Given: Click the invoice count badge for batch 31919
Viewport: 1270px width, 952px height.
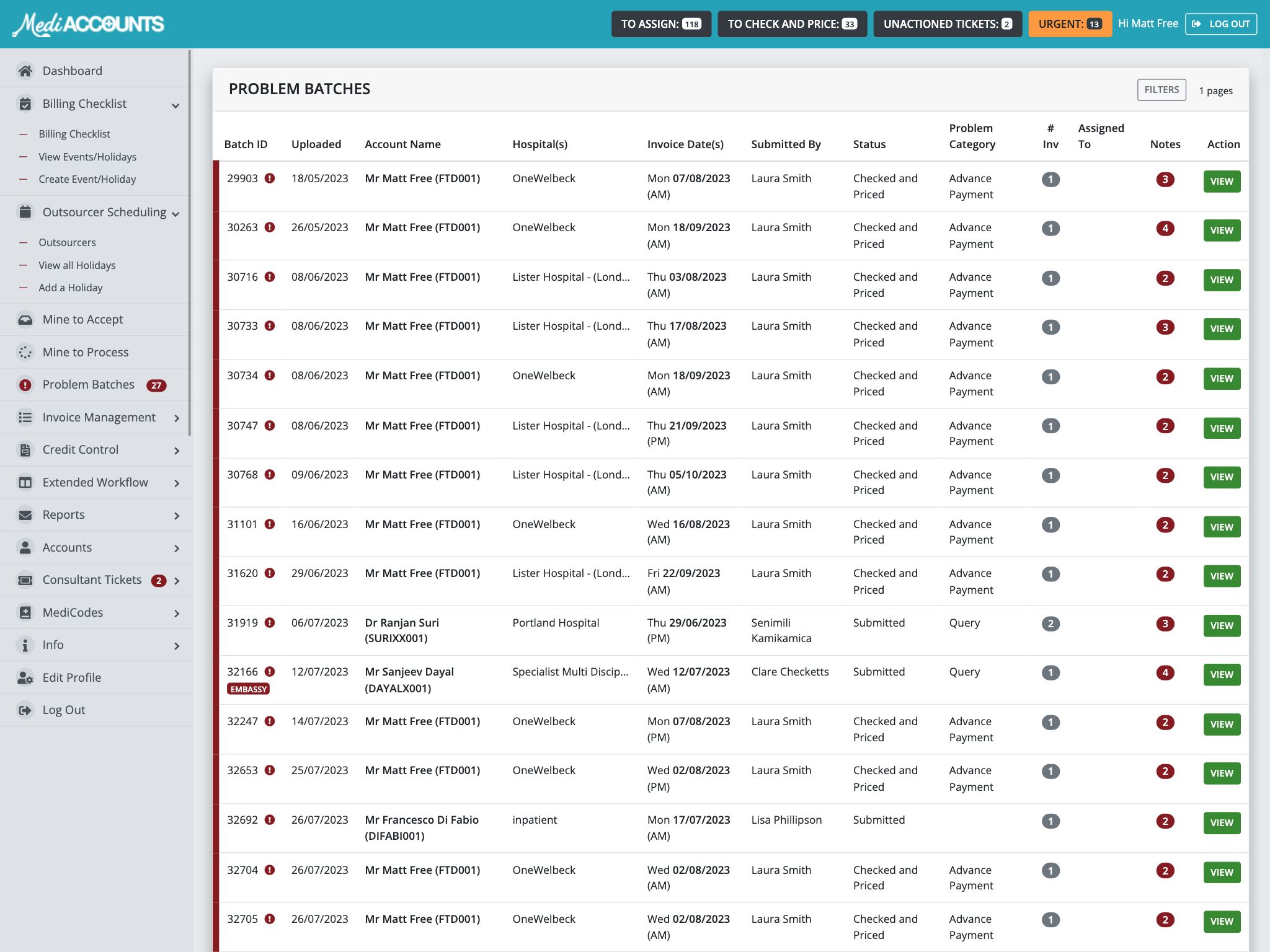Looking at the screenshot, I should pos(1050,624).
